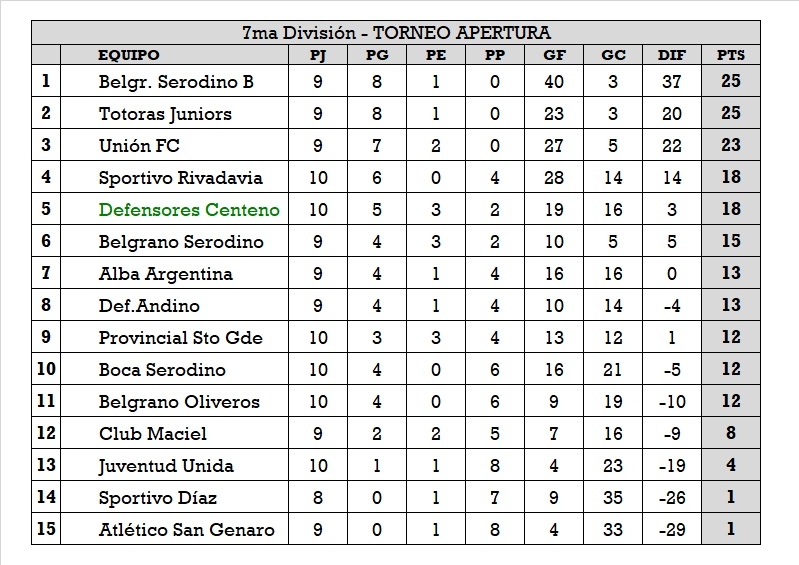Click on Totoras Juniors team name
The height and width of the screenshot is (565, 799).
click(x=165, y=114)
